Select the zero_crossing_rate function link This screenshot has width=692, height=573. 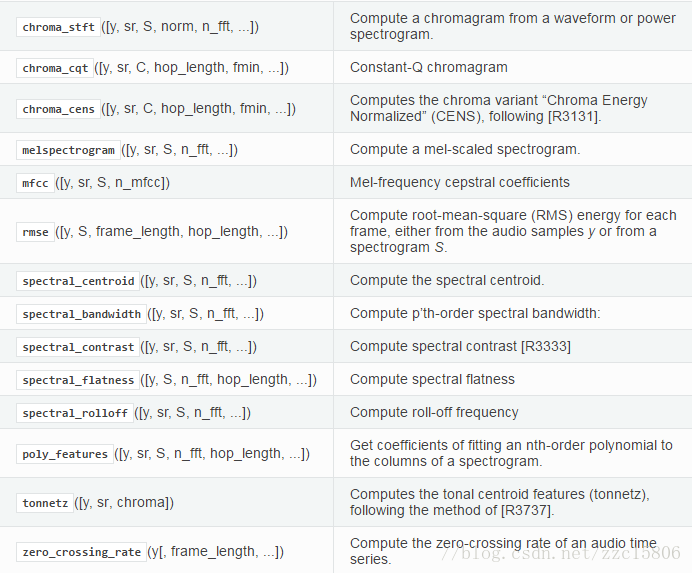[x=81, y=552]
